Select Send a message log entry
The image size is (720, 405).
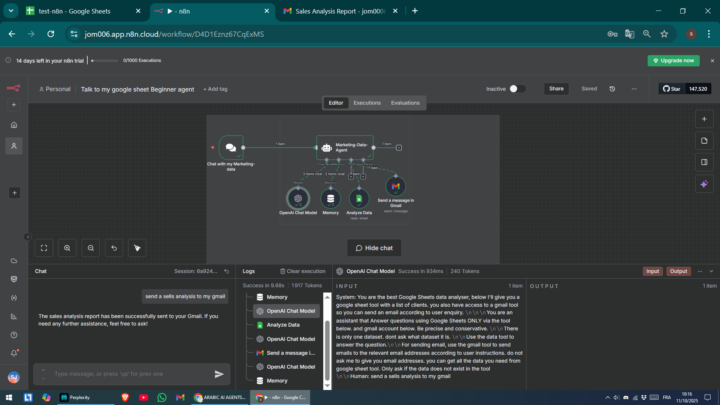[286, 353]
